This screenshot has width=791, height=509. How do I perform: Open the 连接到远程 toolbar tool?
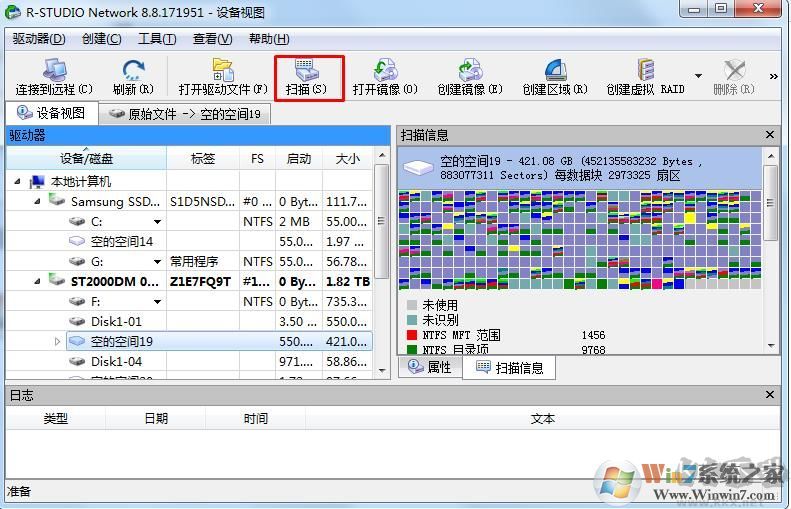point(54,77)
